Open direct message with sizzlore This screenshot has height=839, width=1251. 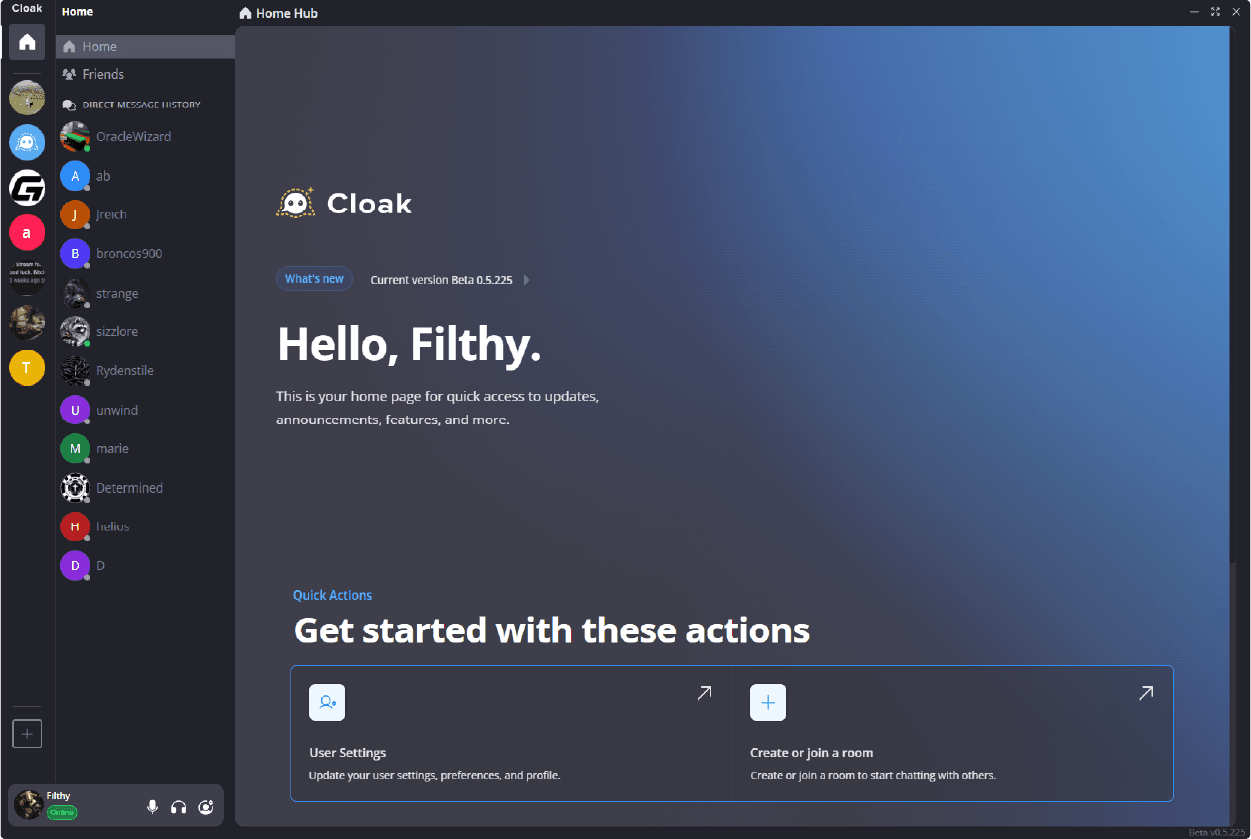[x=145, y=332]
